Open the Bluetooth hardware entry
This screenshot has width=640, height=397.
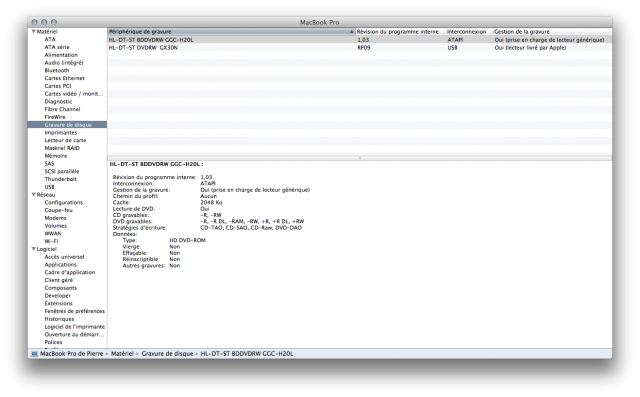click(x=57, y=70)
